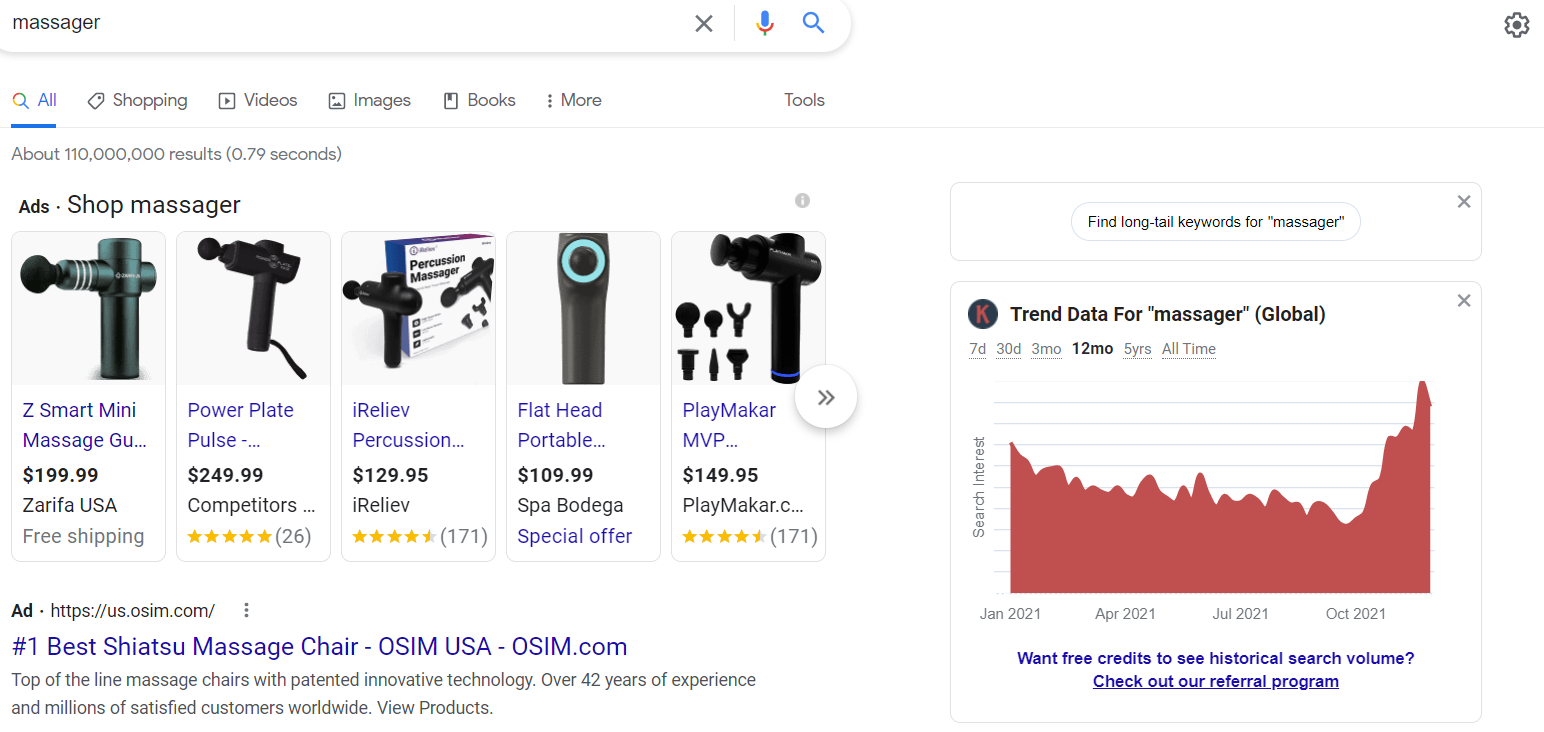Image resolution: width=1544 pixels, height=732 pixels.
Task: Click the magnifying glass search icon
Action: coord(814,23)
